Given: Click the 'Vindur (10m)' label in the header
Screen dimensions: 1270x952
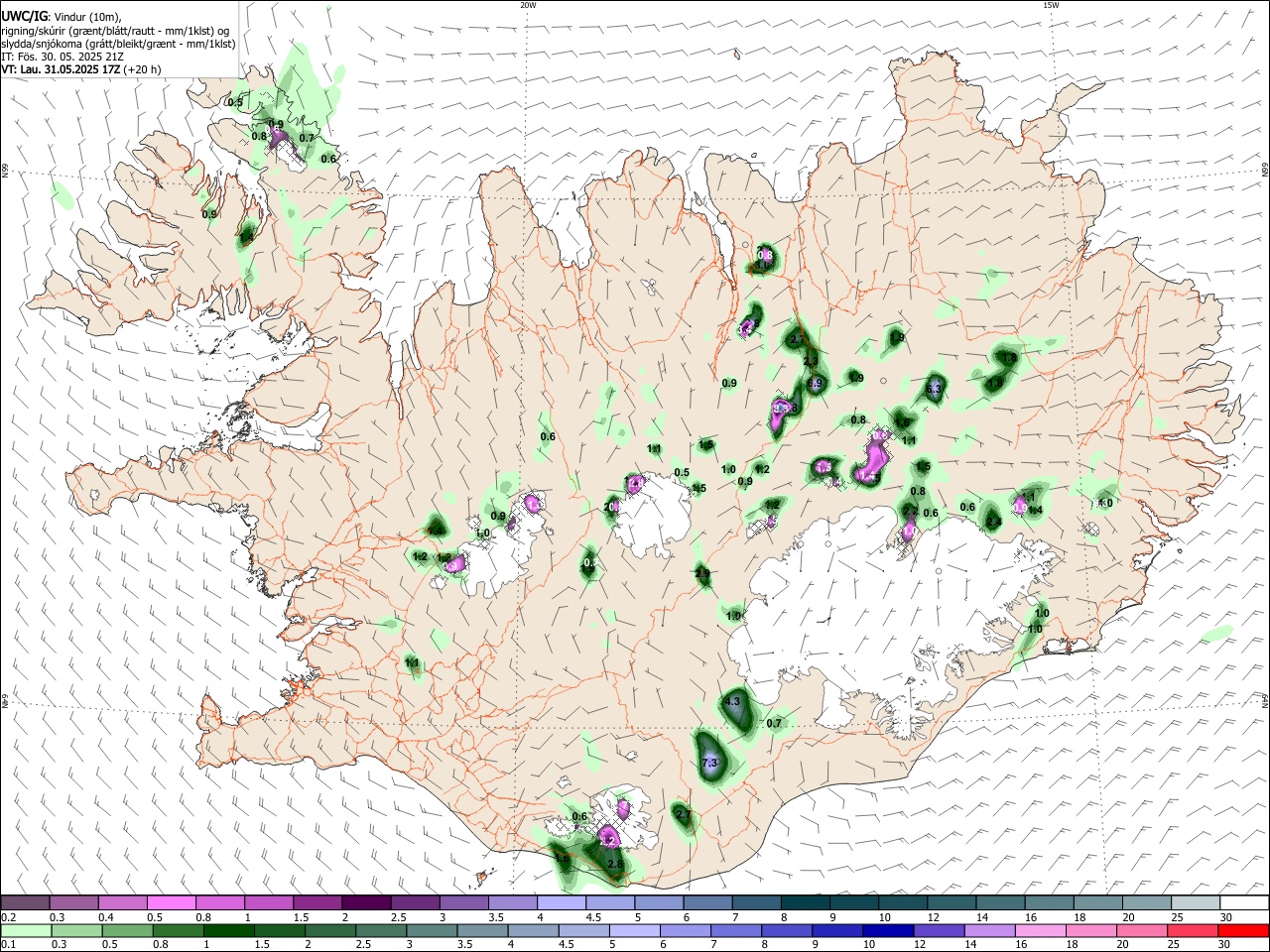Looking at the screenshot, I should pyautogui.click(x=88, y=17).
